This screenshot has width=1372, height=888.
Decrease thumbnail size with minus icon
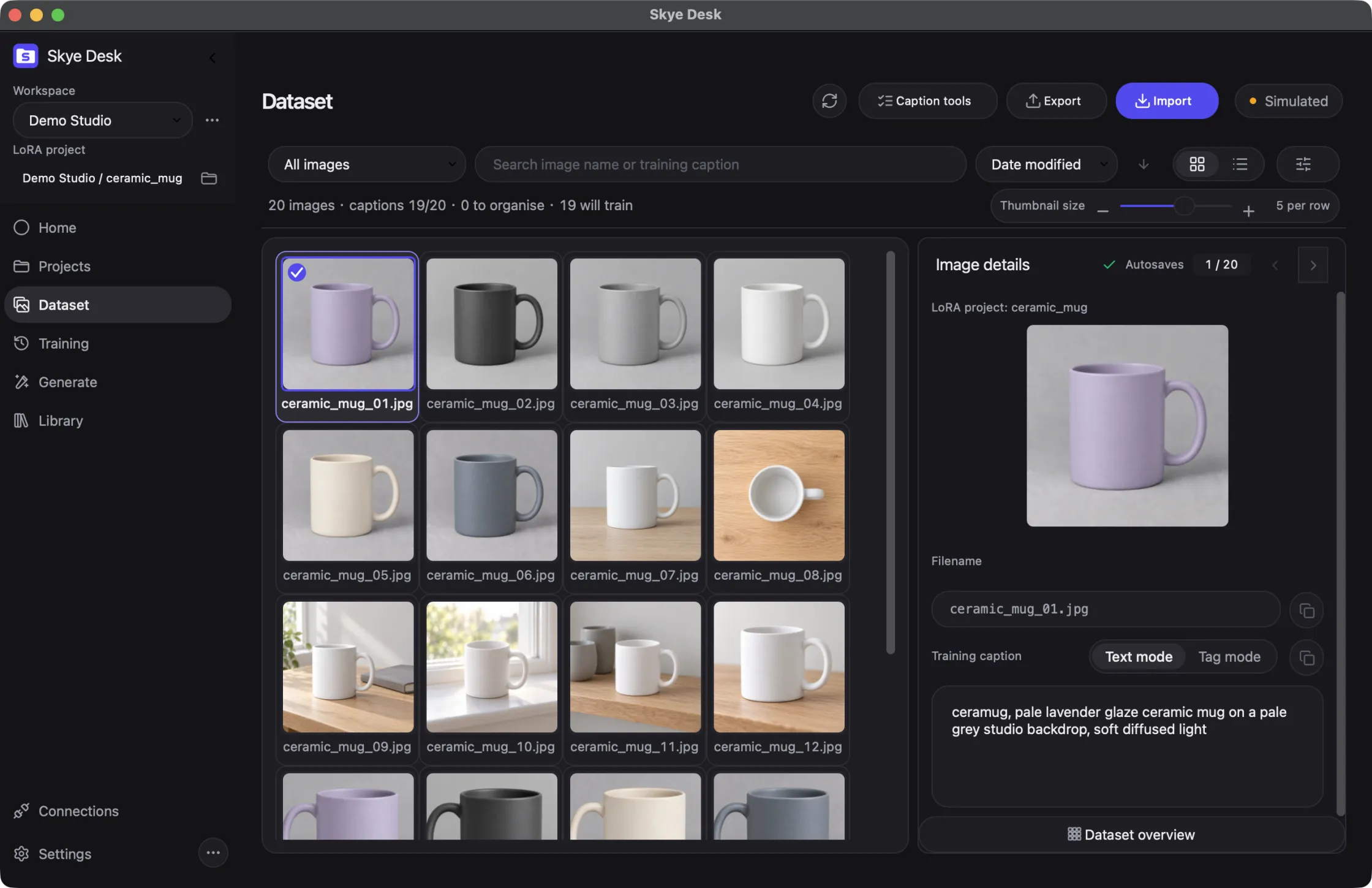coord(1102,211)
